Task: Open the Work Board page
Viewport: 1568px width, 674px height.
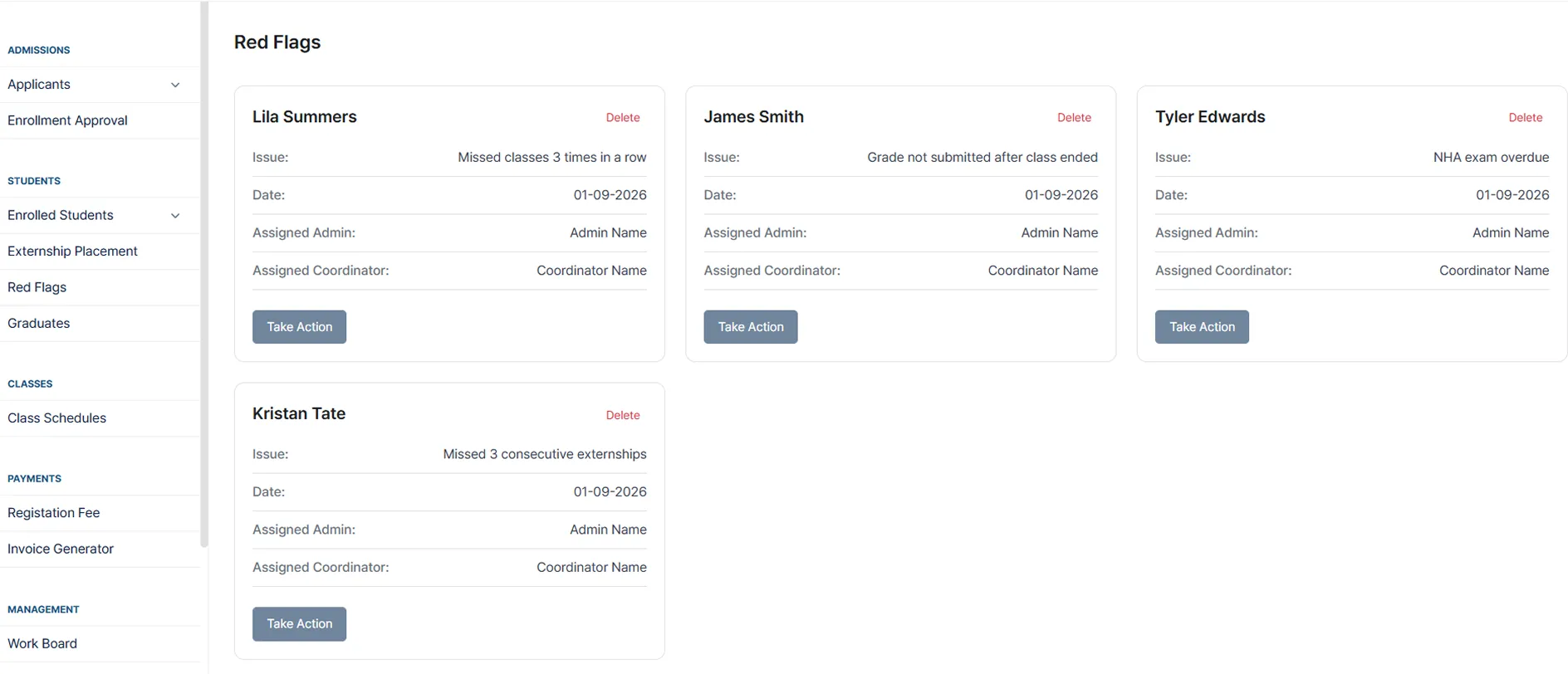Action: (x=42, y=643)
